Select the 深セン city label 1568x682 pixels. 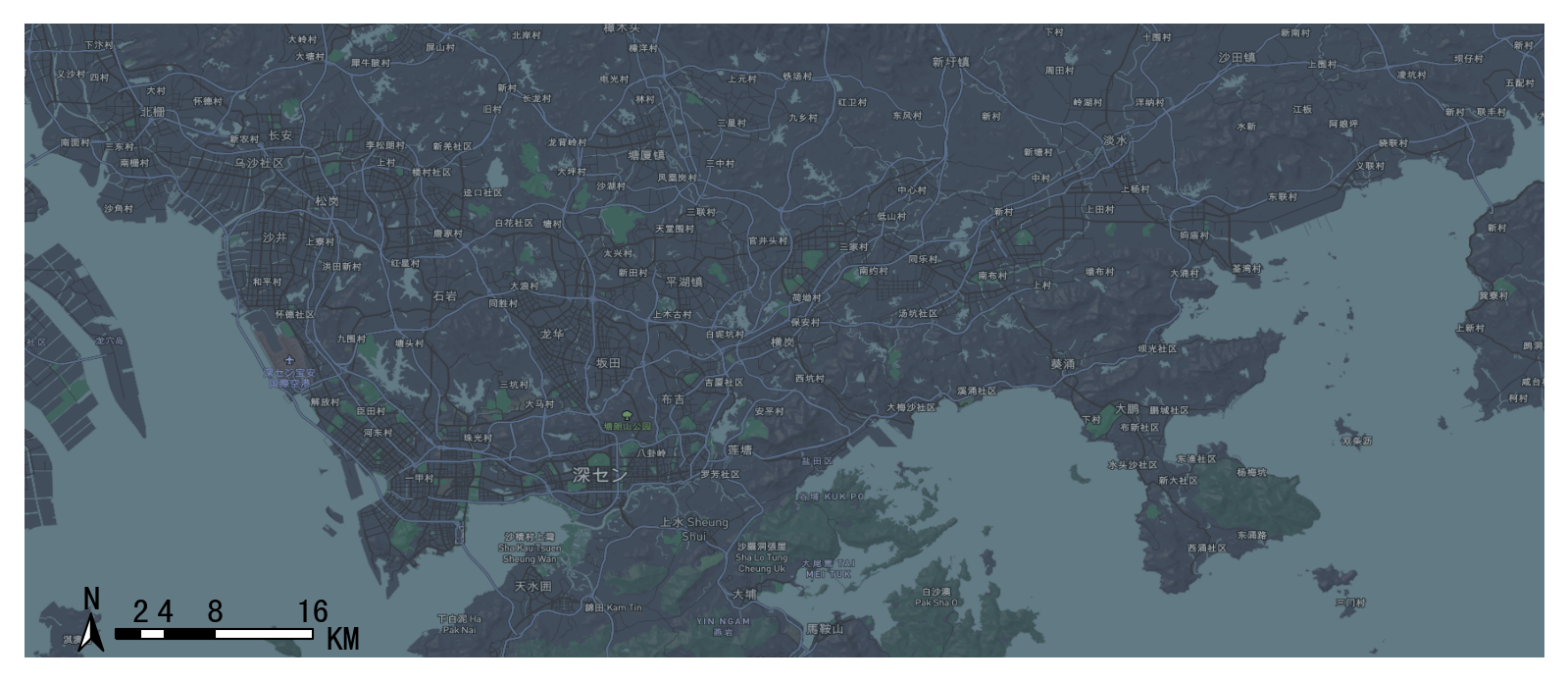pos(600,475)
